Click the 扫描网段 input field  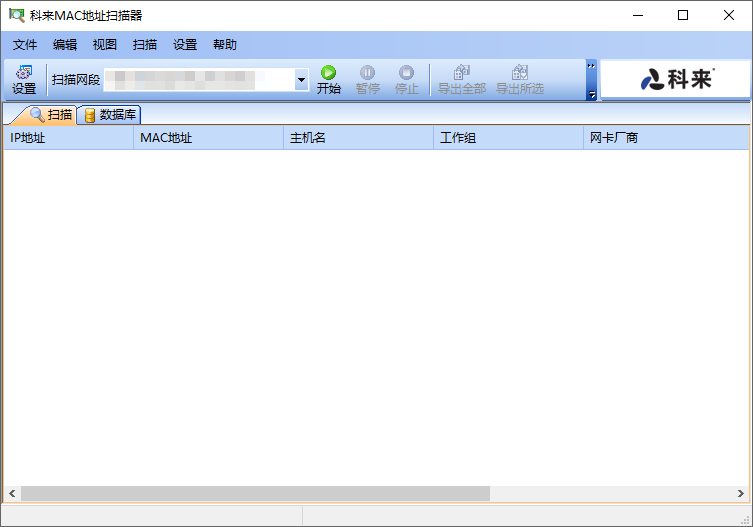coord(200,80)
